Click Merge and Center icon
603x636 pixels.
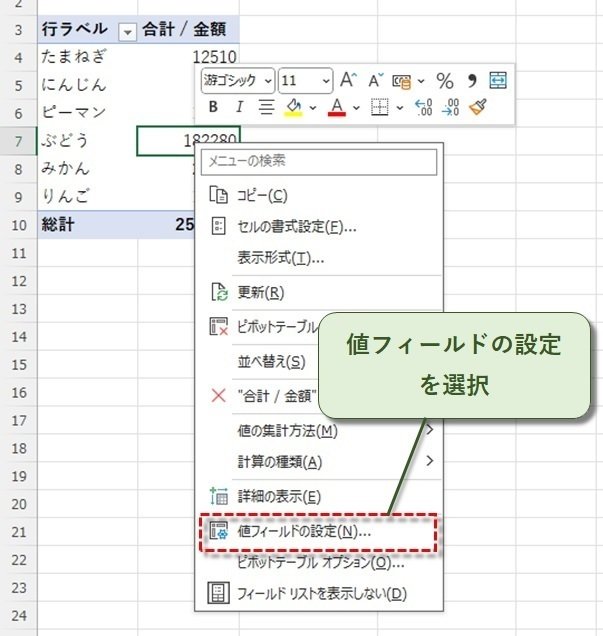pyautogui.click(x=498, y=80)
